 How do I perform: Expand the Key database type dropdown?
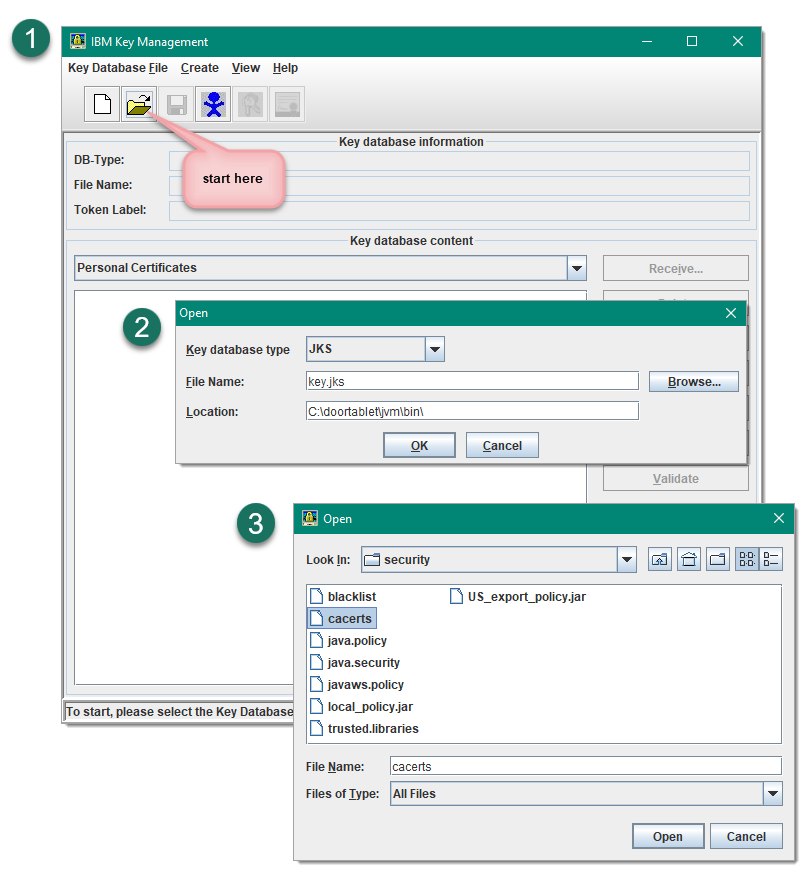click(434, 349)
